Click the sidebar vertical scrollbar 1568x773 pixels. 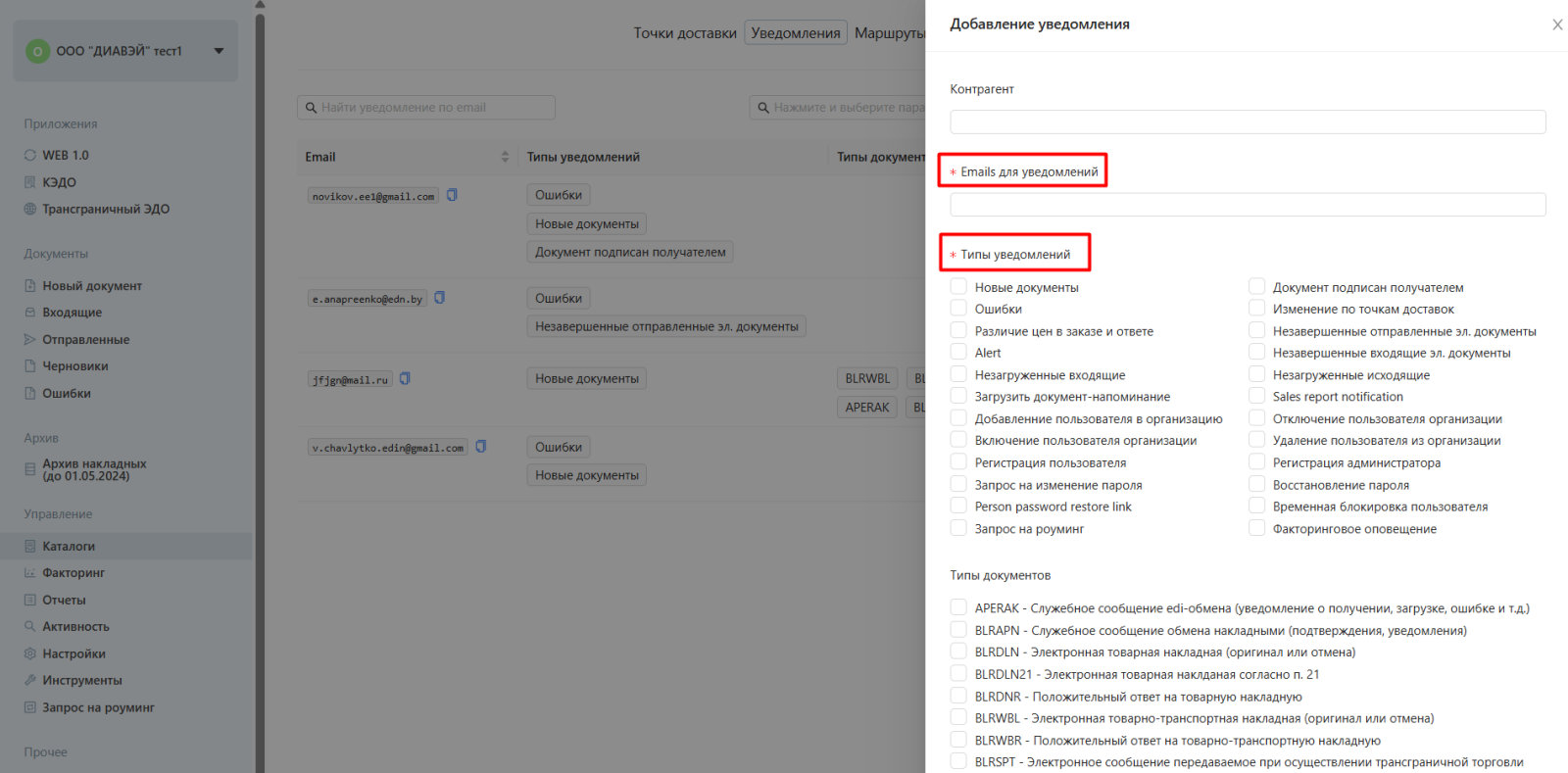pyautogui.click(x=260, y=392)
